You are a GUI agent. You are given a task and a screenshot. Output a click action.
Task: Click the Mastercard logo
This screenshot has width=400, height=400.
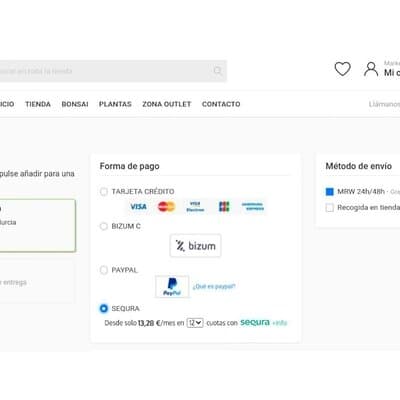point(166,207)
